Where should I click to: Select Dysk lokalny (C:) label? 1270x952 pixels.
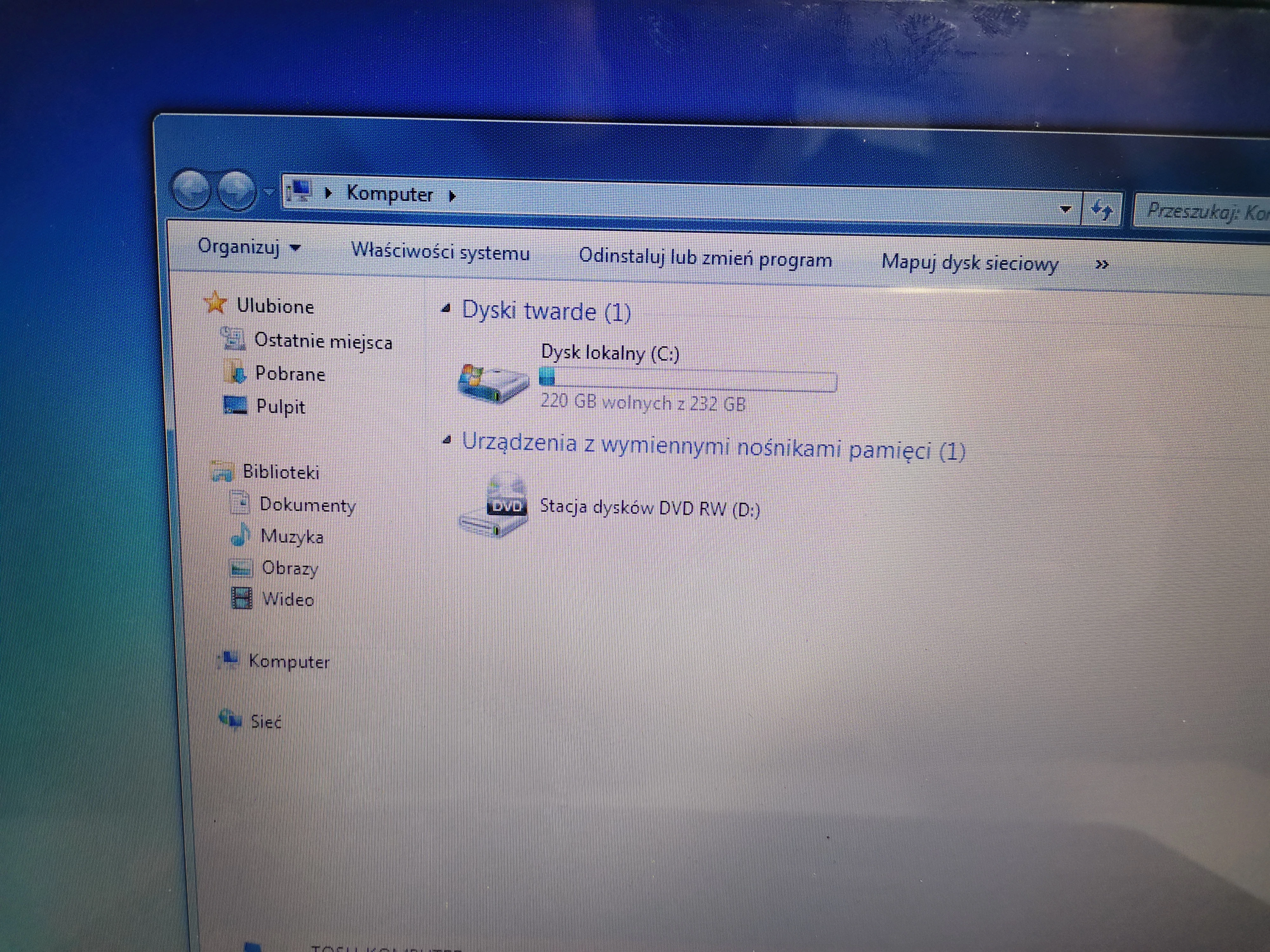pyautogui.click(x=610, y=352)
